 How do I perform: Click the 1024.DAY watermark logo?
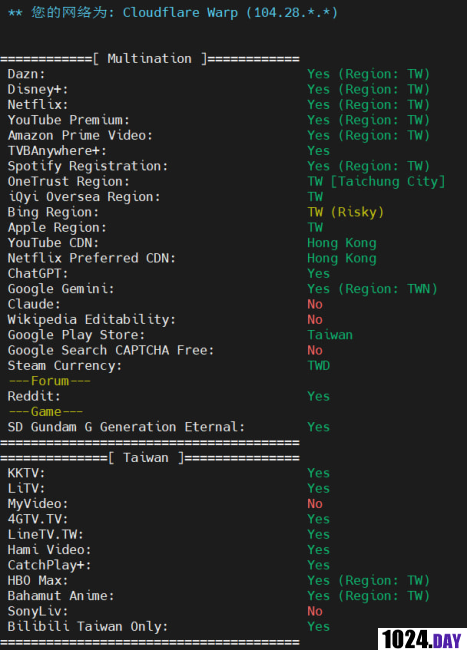point(422,639)
